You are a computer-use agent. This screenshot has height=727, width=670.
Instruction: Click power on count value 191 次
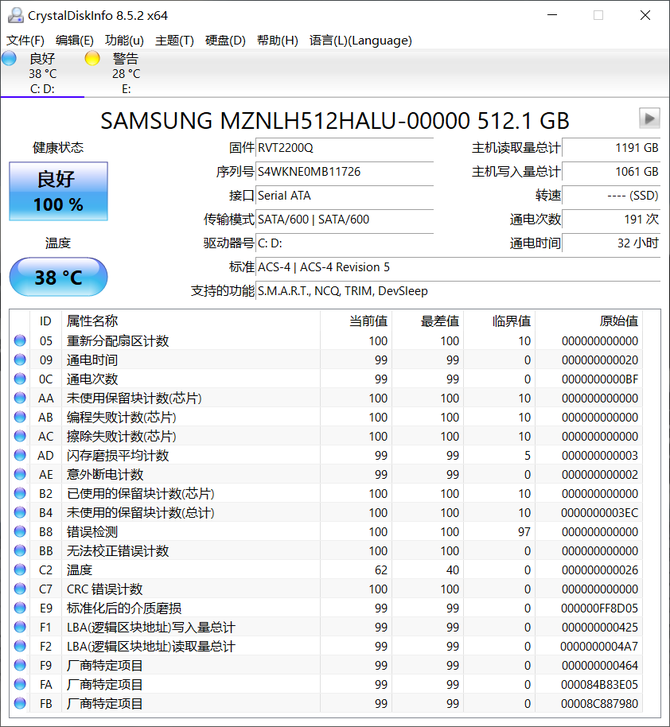[611, 219]
